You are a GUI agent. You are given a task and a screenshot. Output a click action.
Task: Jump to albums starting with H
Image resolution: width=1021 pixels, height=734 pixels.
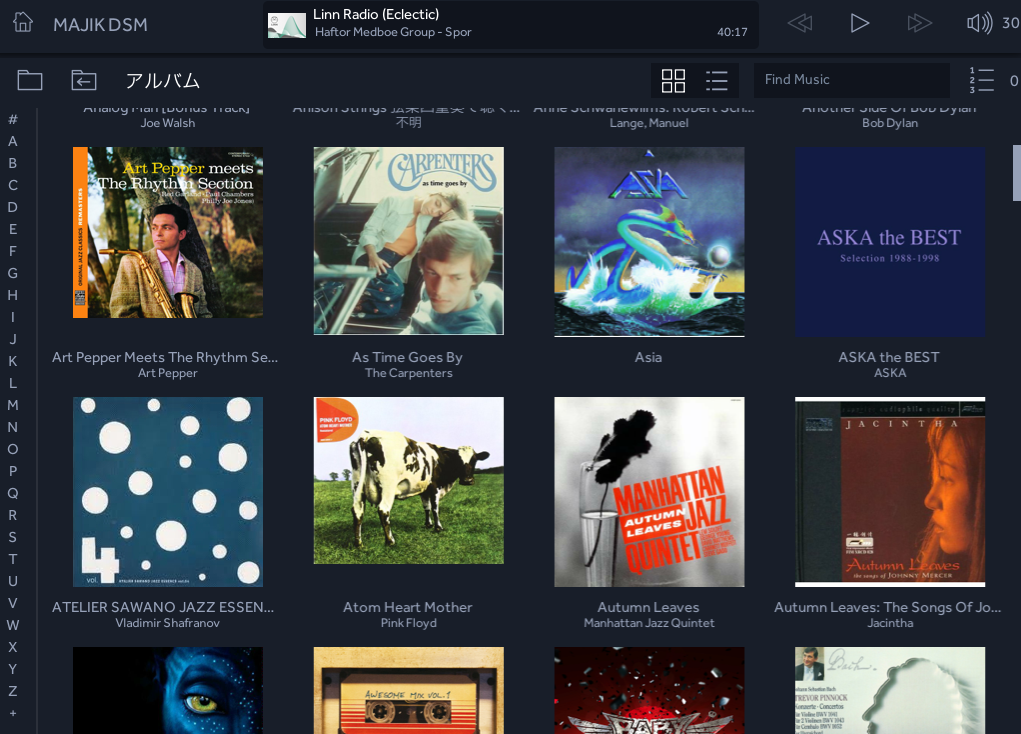[13, 295]
